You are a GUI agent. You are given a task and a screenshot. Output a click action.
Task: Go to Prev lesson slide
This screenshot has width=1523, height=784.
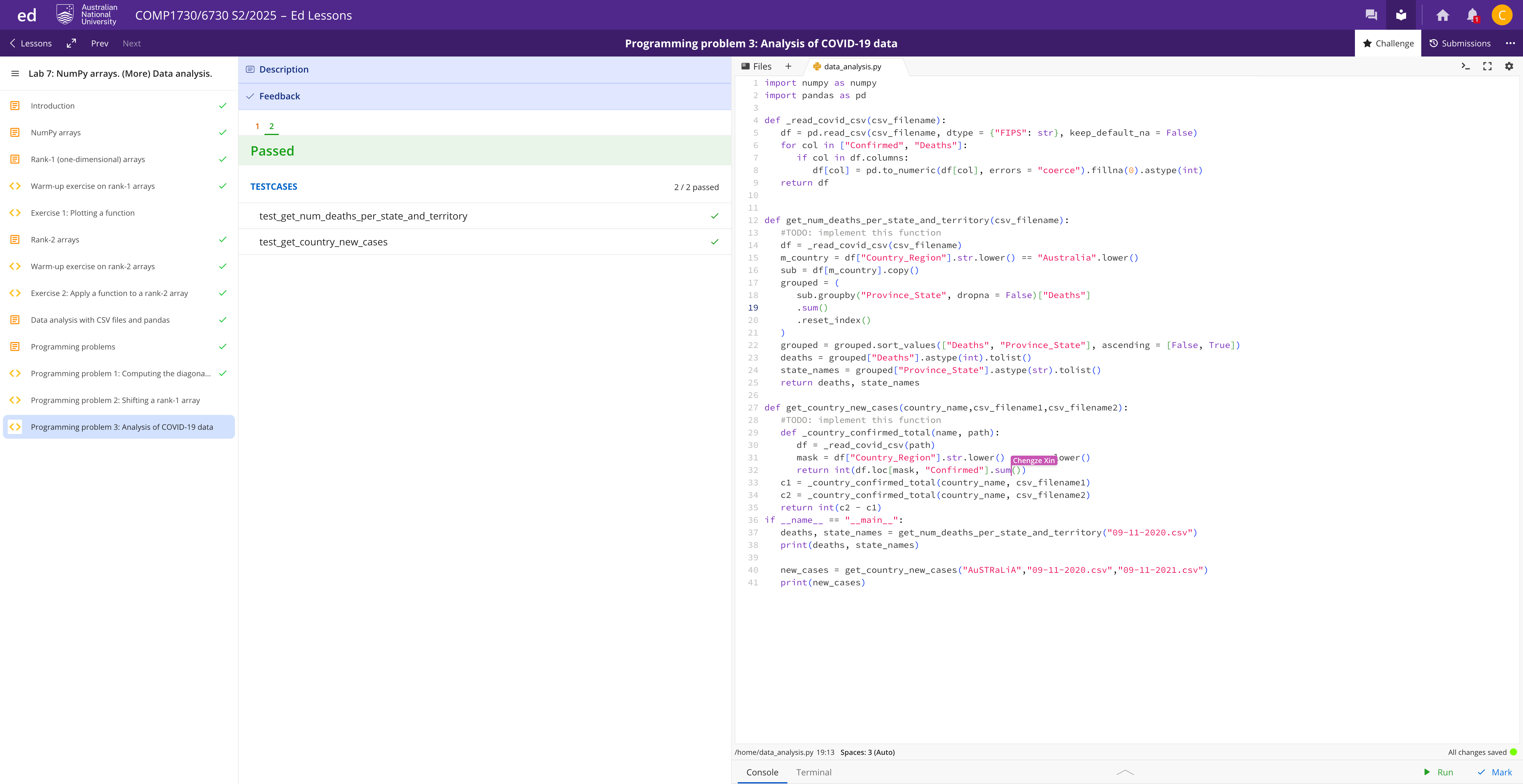99,43
